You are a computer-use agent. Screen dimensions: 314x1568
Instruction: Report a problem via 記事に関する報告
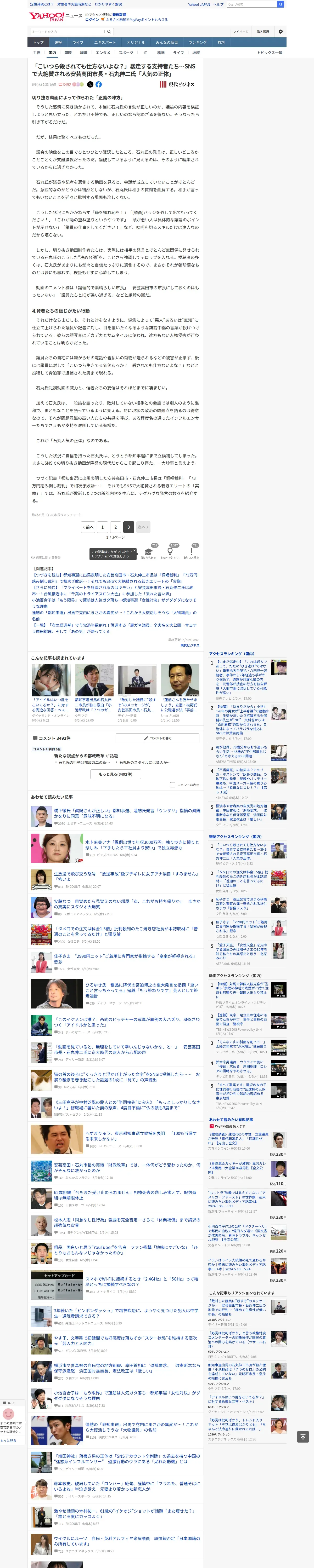pyautogui.click(x=46, y=558)
